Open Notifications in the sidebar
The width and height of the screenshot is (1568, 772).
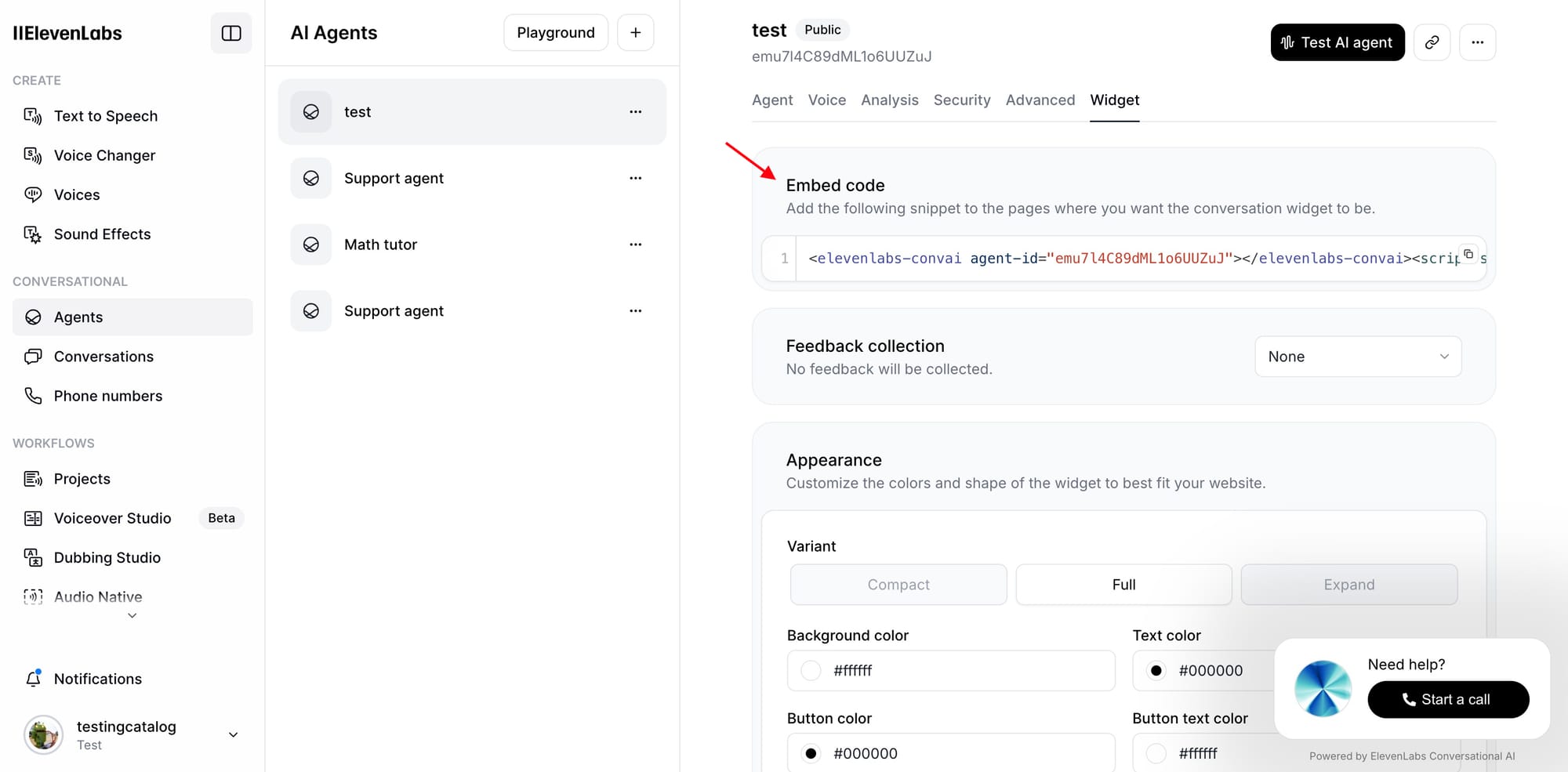click(x=132, y=679)
